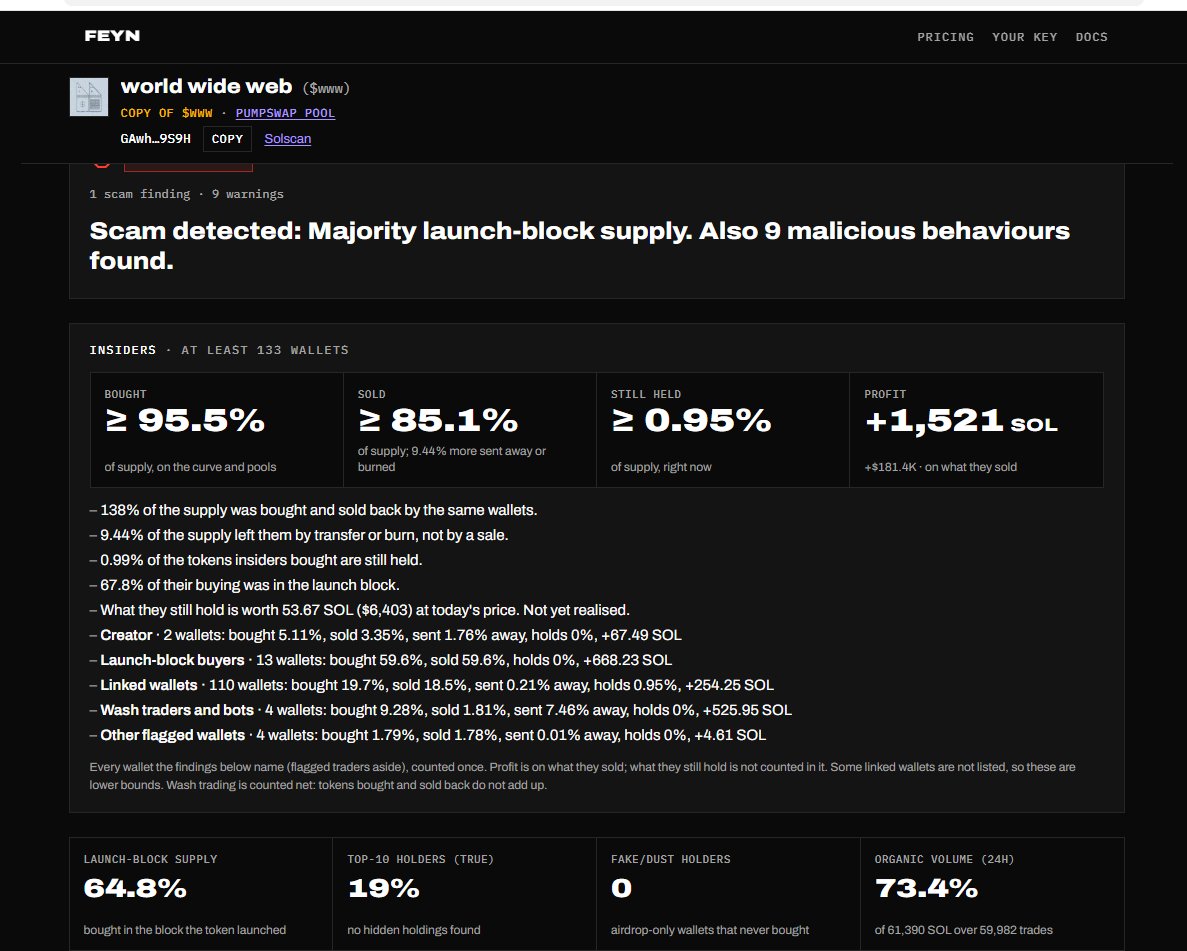Click the FEYN logo
The width and height of the screenshot is (1187, 951).
(112, 36)
